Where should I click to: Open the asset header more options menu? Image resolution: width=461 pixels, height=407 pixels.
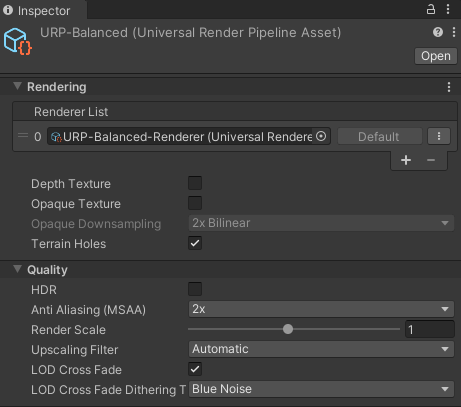point(454,32)
